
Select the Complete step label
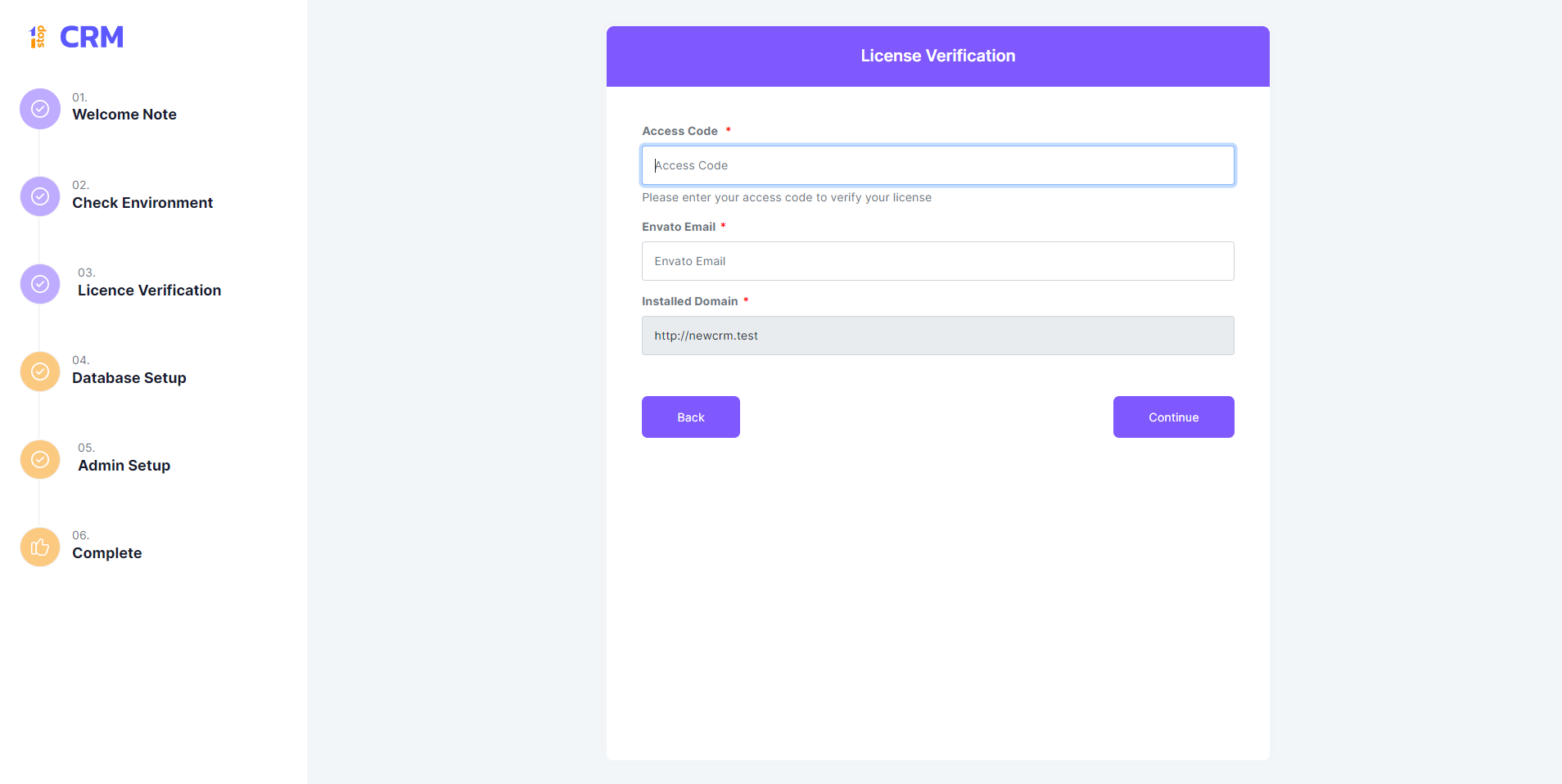[107, 553]
